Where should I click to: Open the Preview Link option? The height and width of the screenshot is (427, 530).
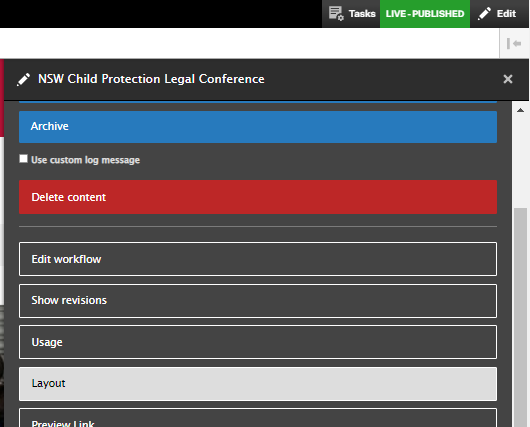coord(258,418)
